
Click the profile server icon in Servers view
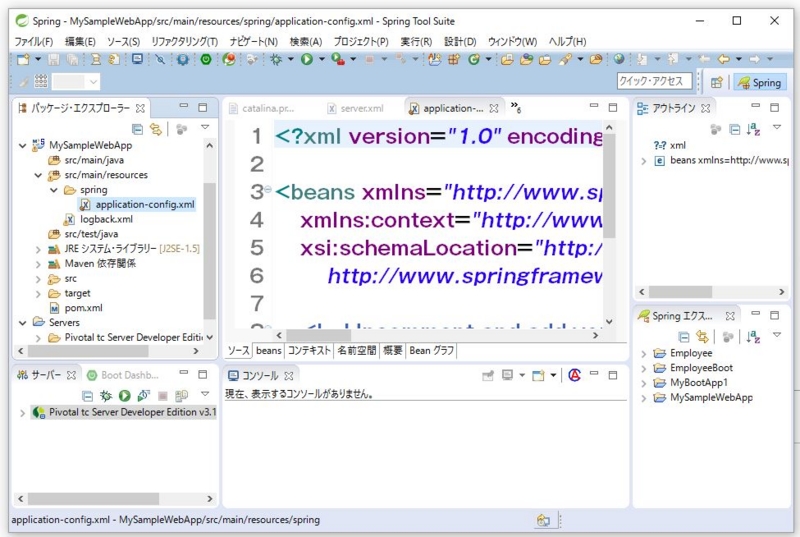[x=143, y=396]
